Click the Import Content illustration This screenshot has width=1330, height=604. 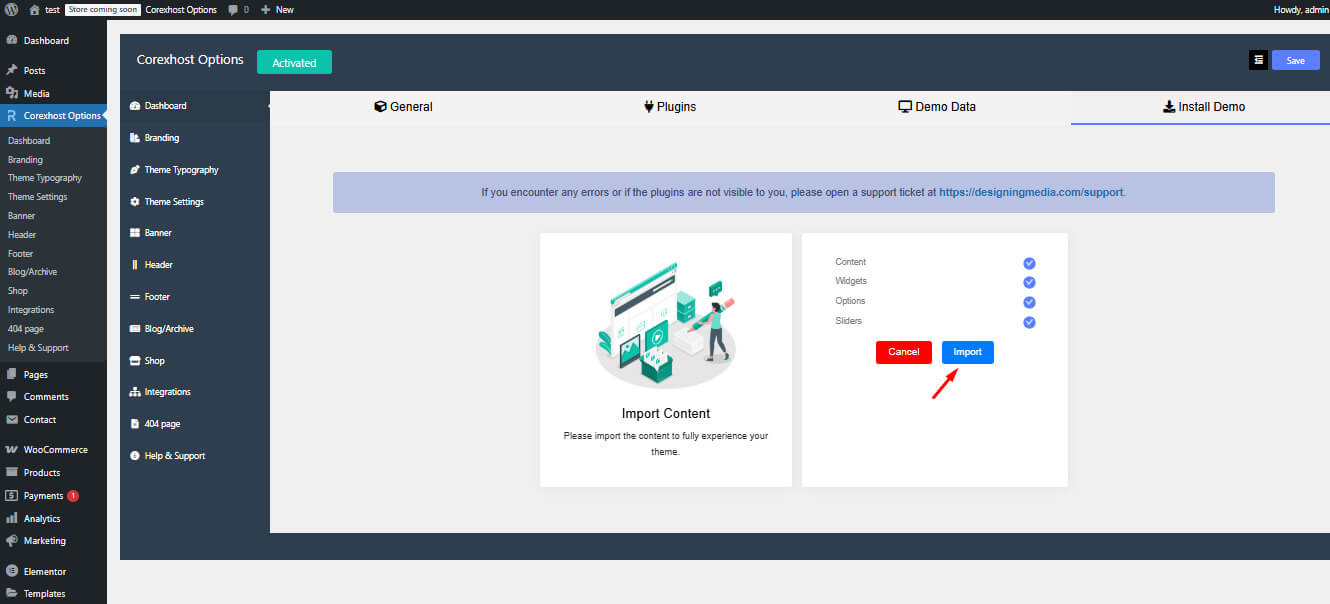point(666,325)
